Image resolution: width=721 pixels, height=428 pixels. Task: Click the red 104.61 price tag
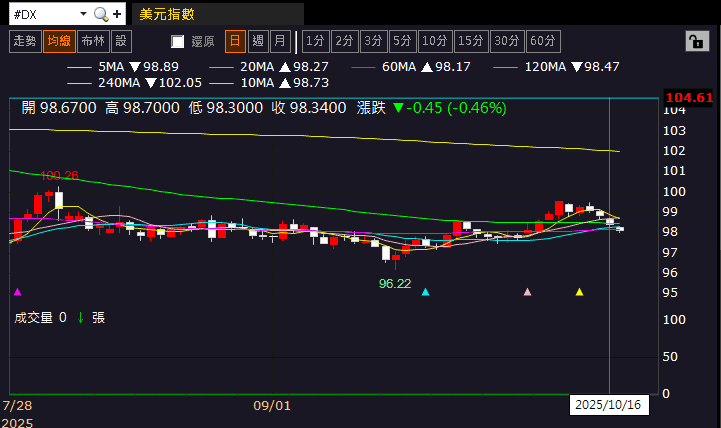click(x=689, y=97)
